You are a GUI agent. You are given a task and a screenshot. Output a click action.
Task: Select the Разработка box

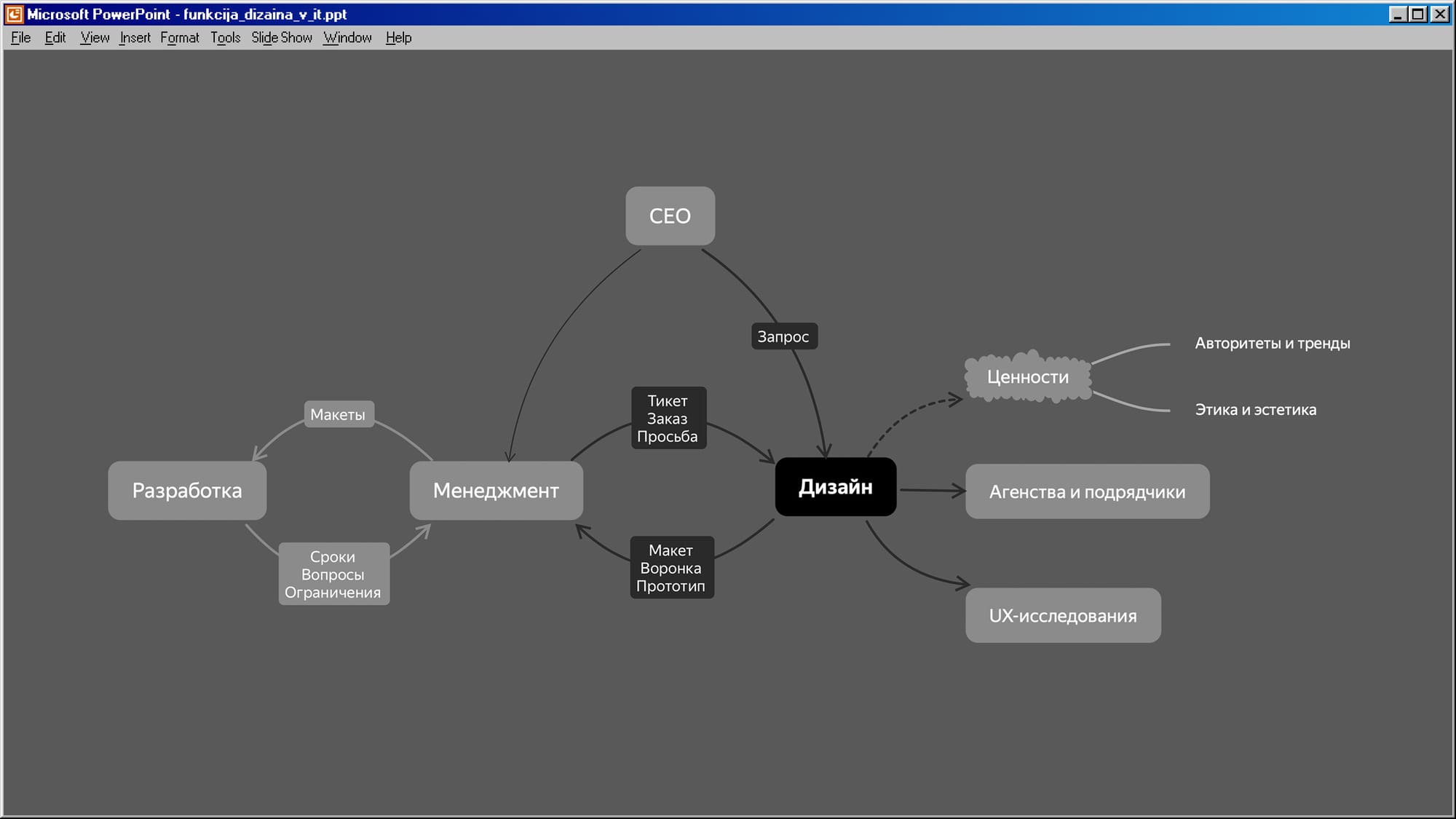187,491
